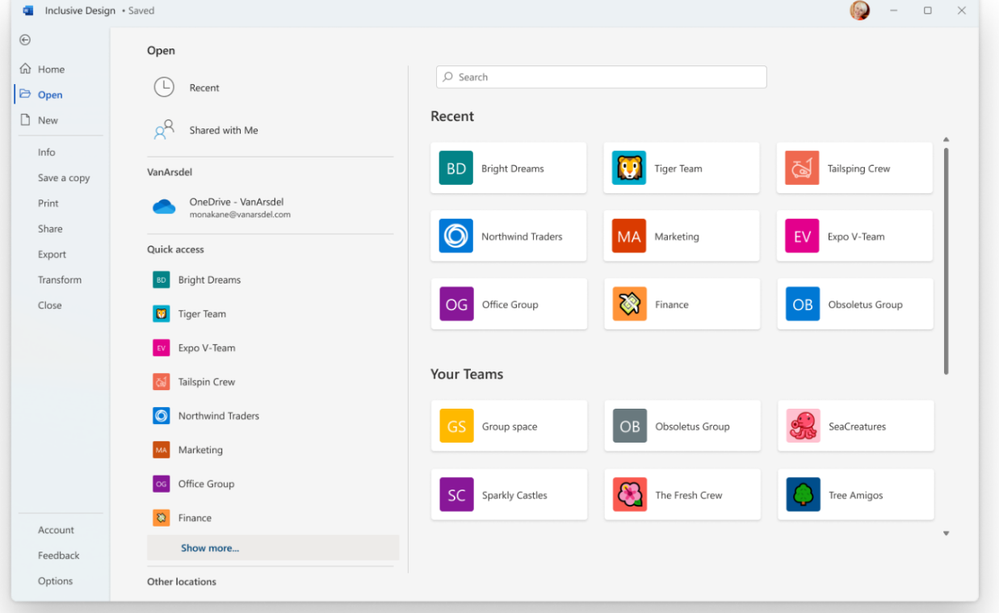Click Northwind Traders icon in Quick access
999x613 pixels.
coord(161,415)
